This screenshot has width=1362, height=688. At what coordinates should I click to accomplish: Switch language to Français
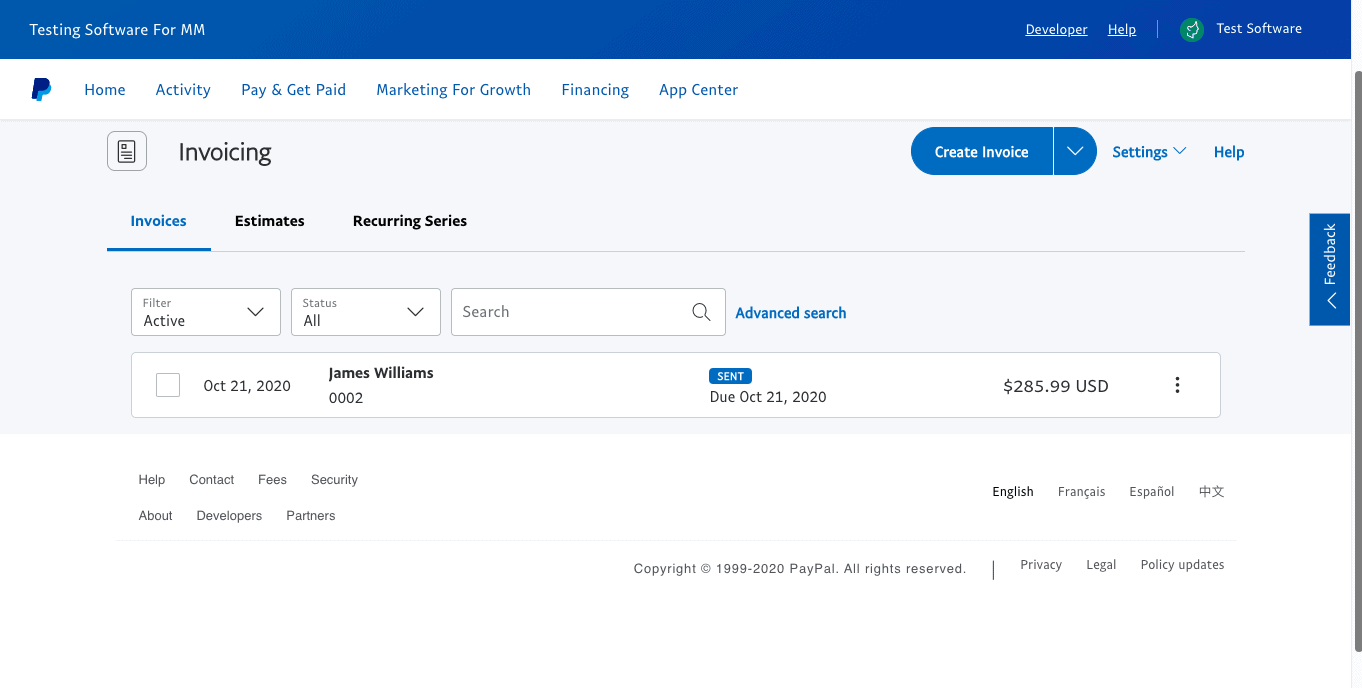click(x=1082, y=492)
